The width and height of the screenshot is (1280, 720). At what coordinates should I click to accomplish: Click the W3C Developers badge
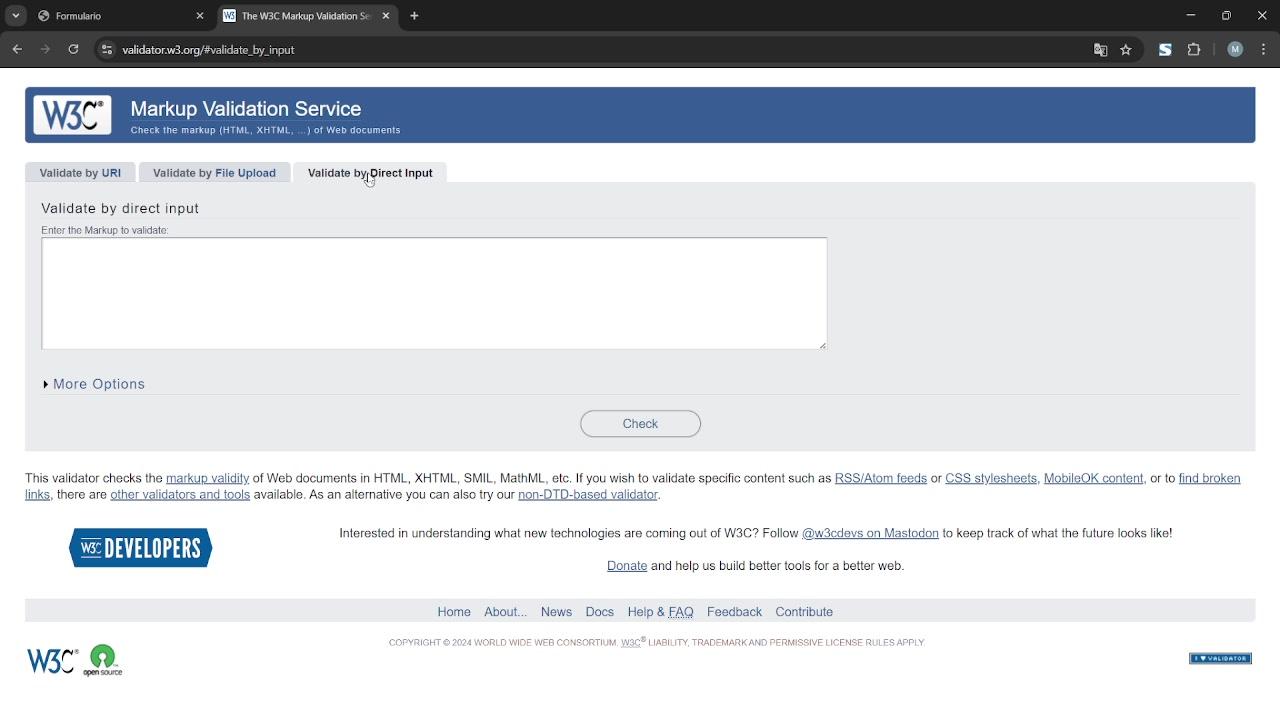(x=140, y=548)
